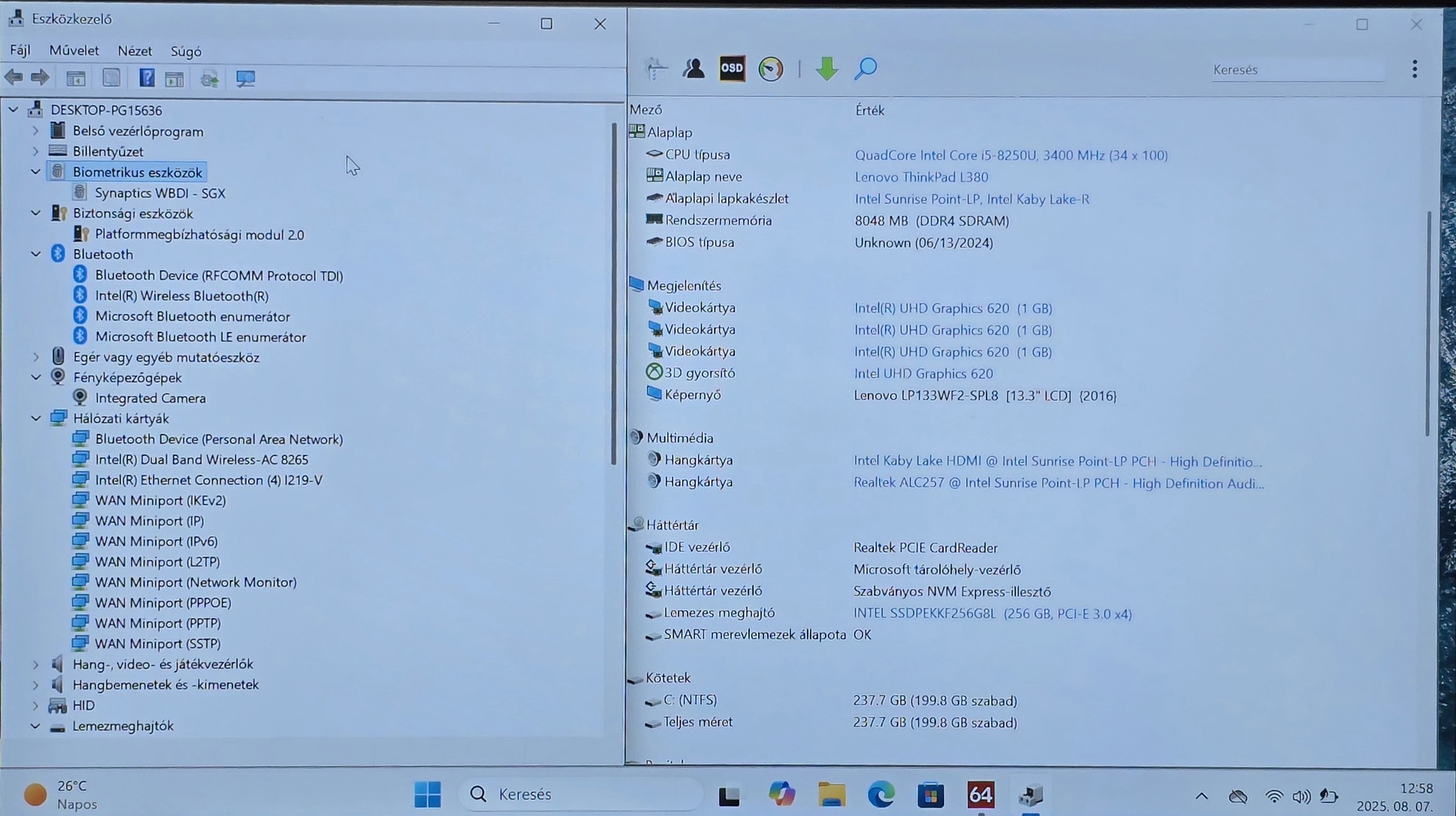Click the back arrow in Device Manager toolbar
1456x816 pixels.
[14, 78]
